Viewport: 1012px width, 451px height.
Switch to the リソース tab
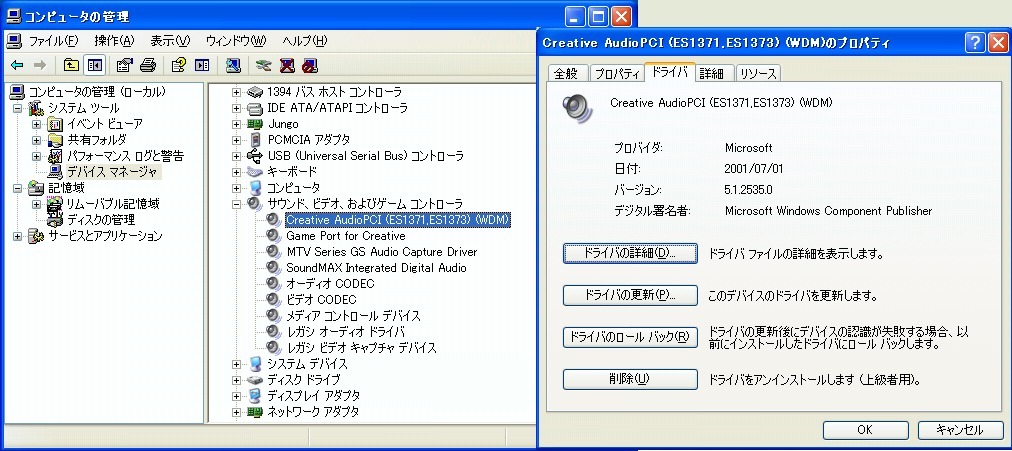point(758,74)
